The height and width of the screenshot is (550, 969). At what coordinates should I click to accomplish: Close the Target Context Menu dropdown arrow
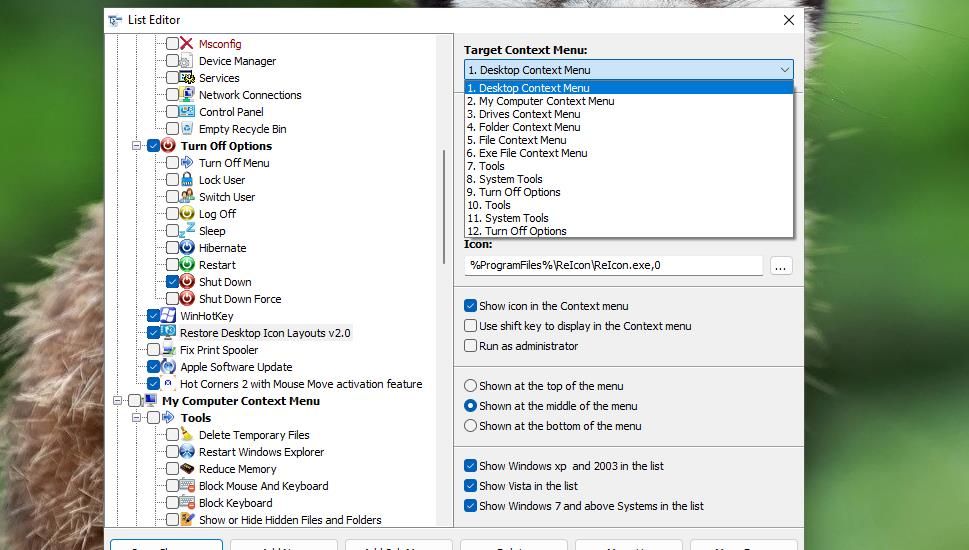pos(784,70)
